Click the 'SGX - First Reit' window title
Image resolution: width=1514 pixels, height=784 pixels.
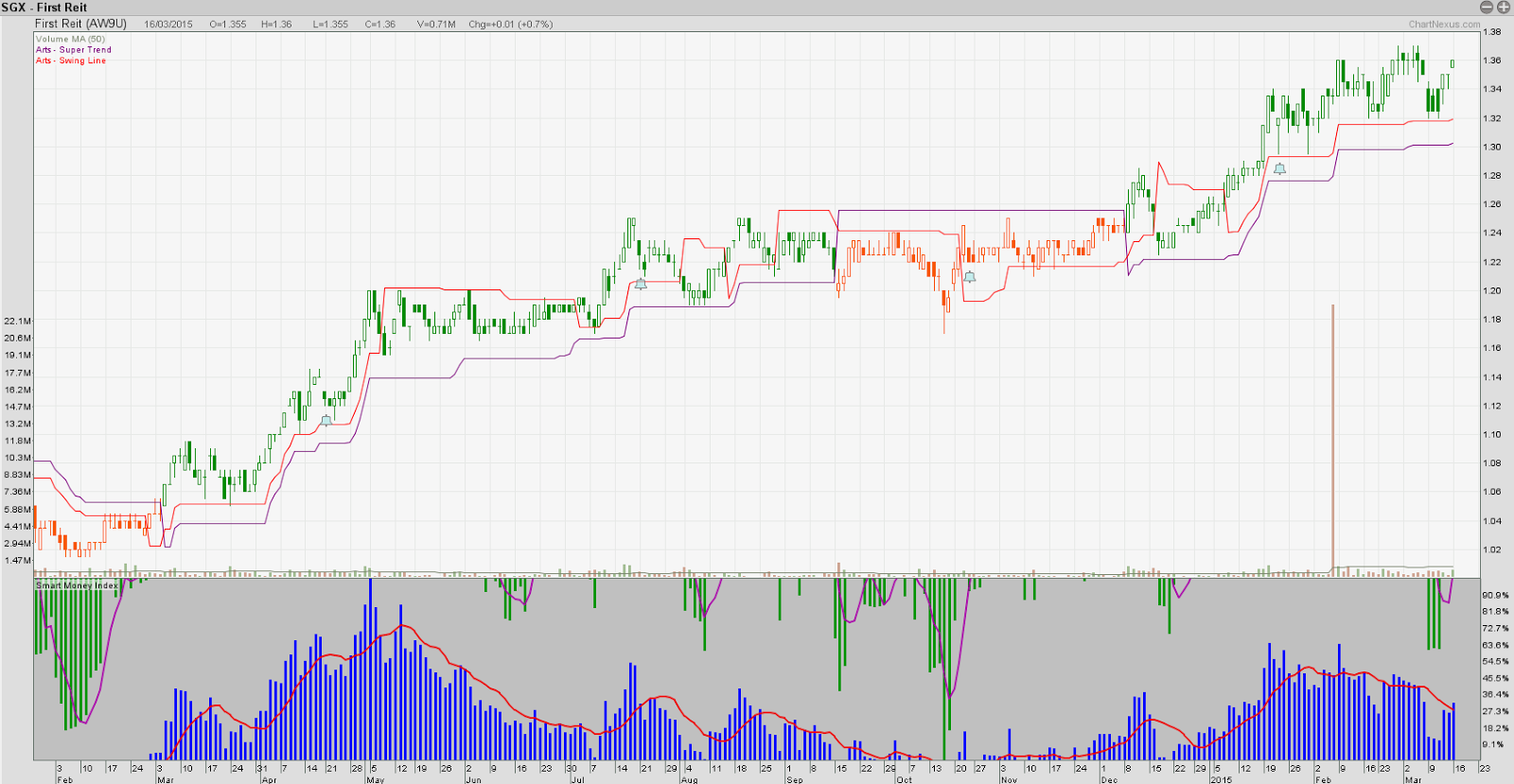pyautogui.click(x=44, y=8)
